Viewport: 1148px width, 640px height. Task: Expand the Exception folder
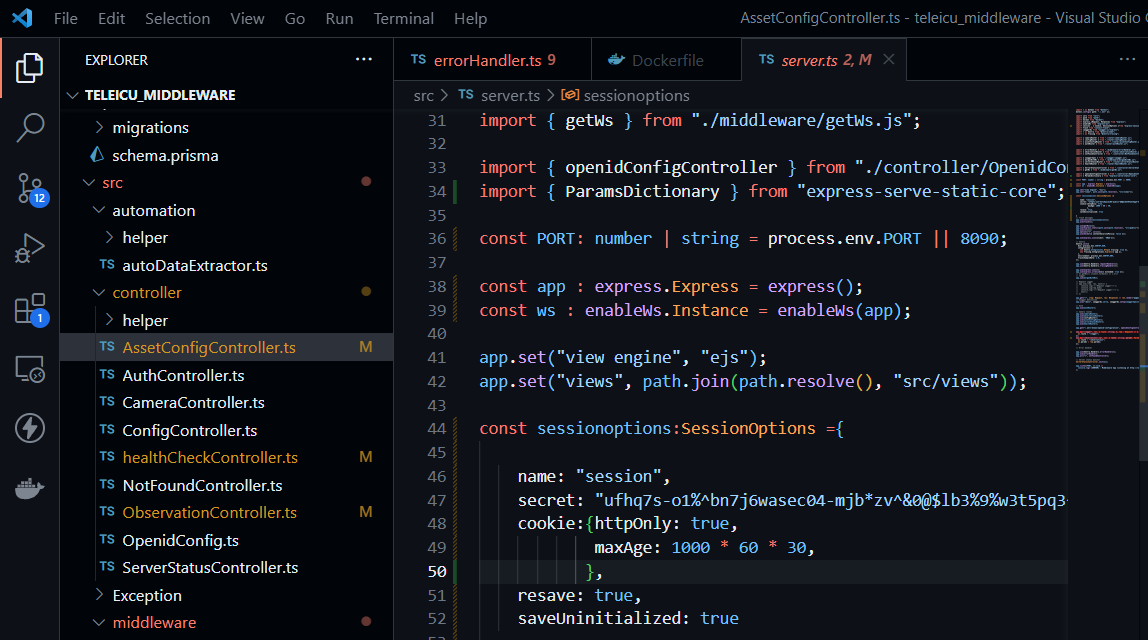click(146, 595)
